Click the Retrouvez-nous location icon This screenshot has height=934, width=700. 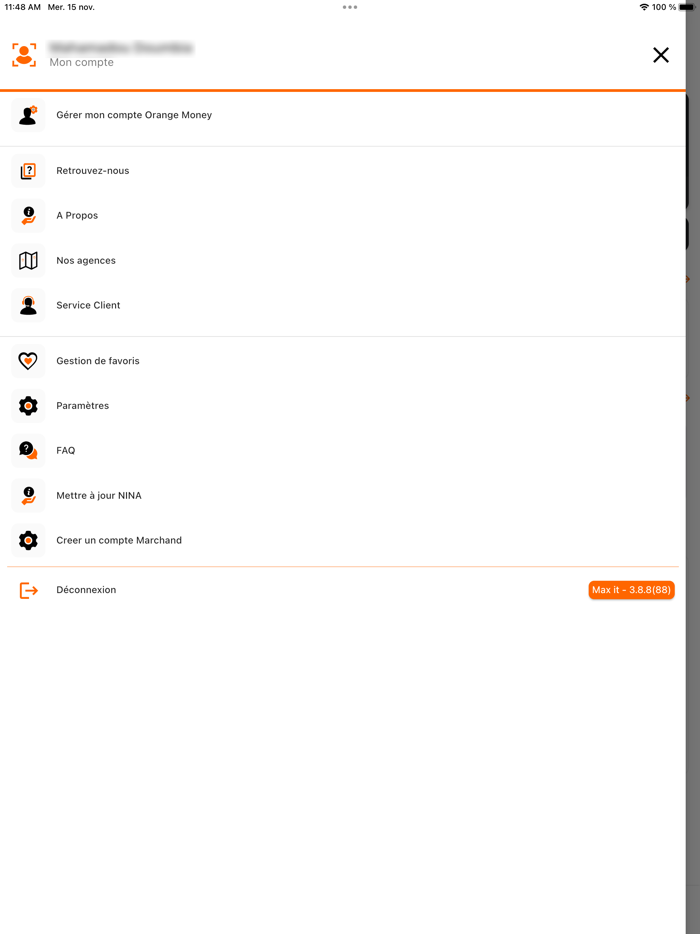coord(28,170)
